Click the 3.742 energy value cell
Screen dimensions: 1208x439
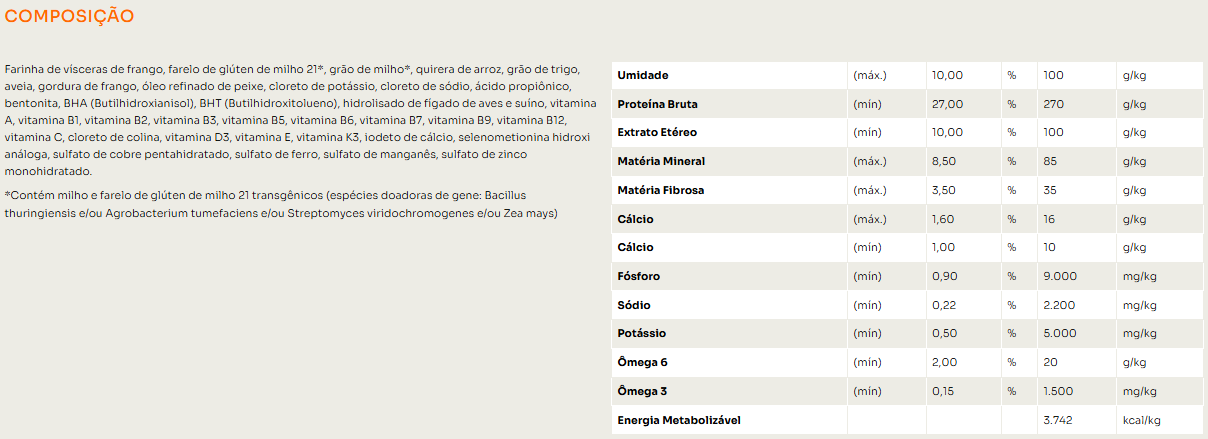(x=1058, y=420)
